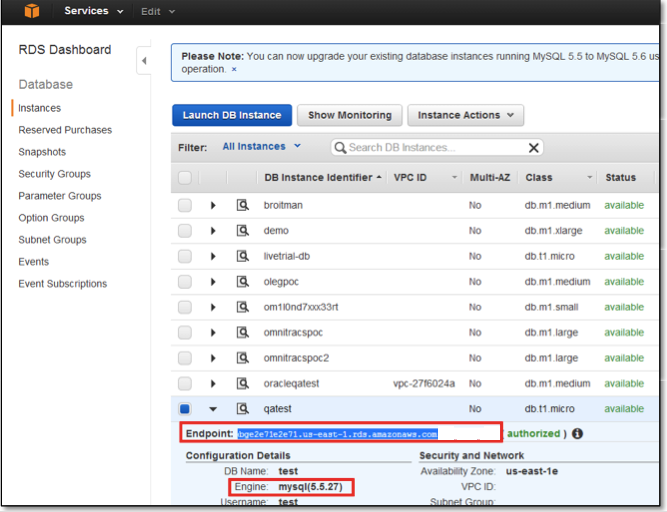Check the broitman instance checkbox
This screenshot has height=512, width=667.
pyautogui.click(x=185, y=205)
